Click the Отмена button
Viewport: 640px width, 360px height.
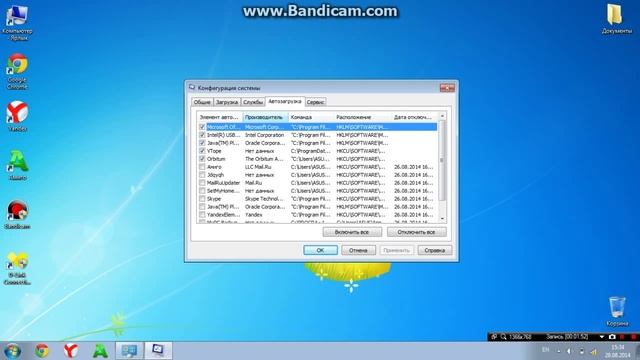(x=358, y=250)
